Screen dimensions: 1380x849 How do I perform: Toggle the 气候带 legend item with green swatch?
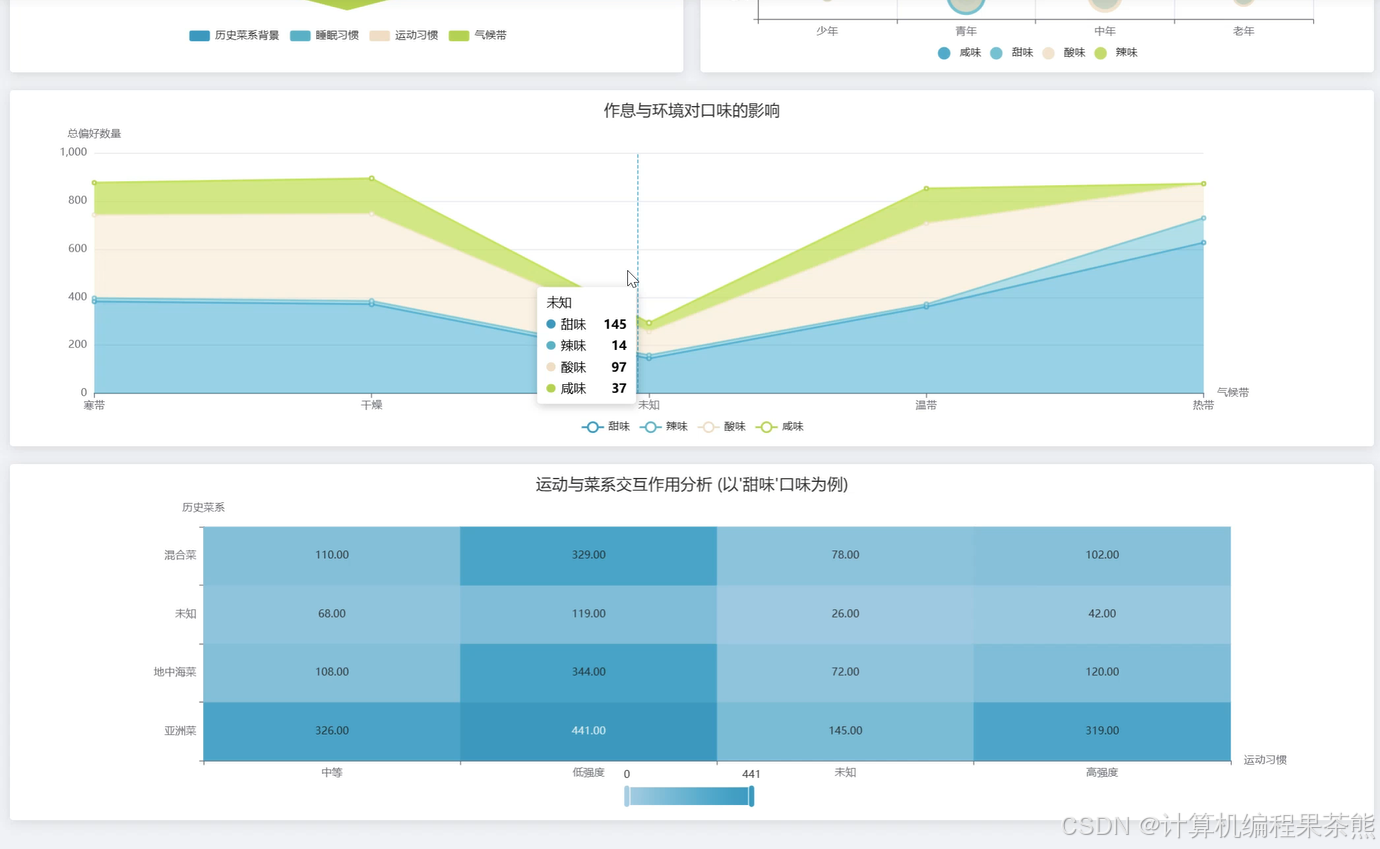477,35
